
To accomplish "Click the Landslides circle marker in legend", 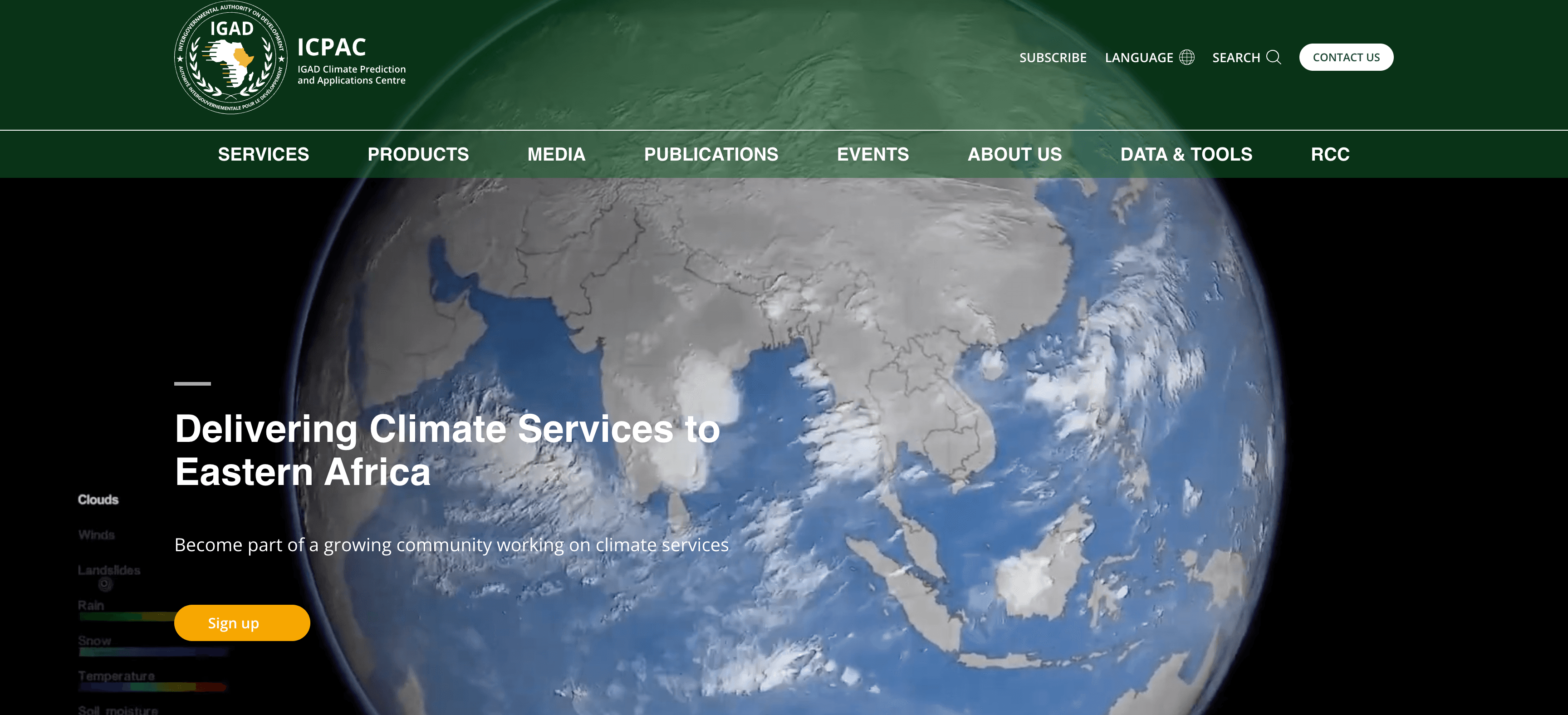I will tap(105, 584).
